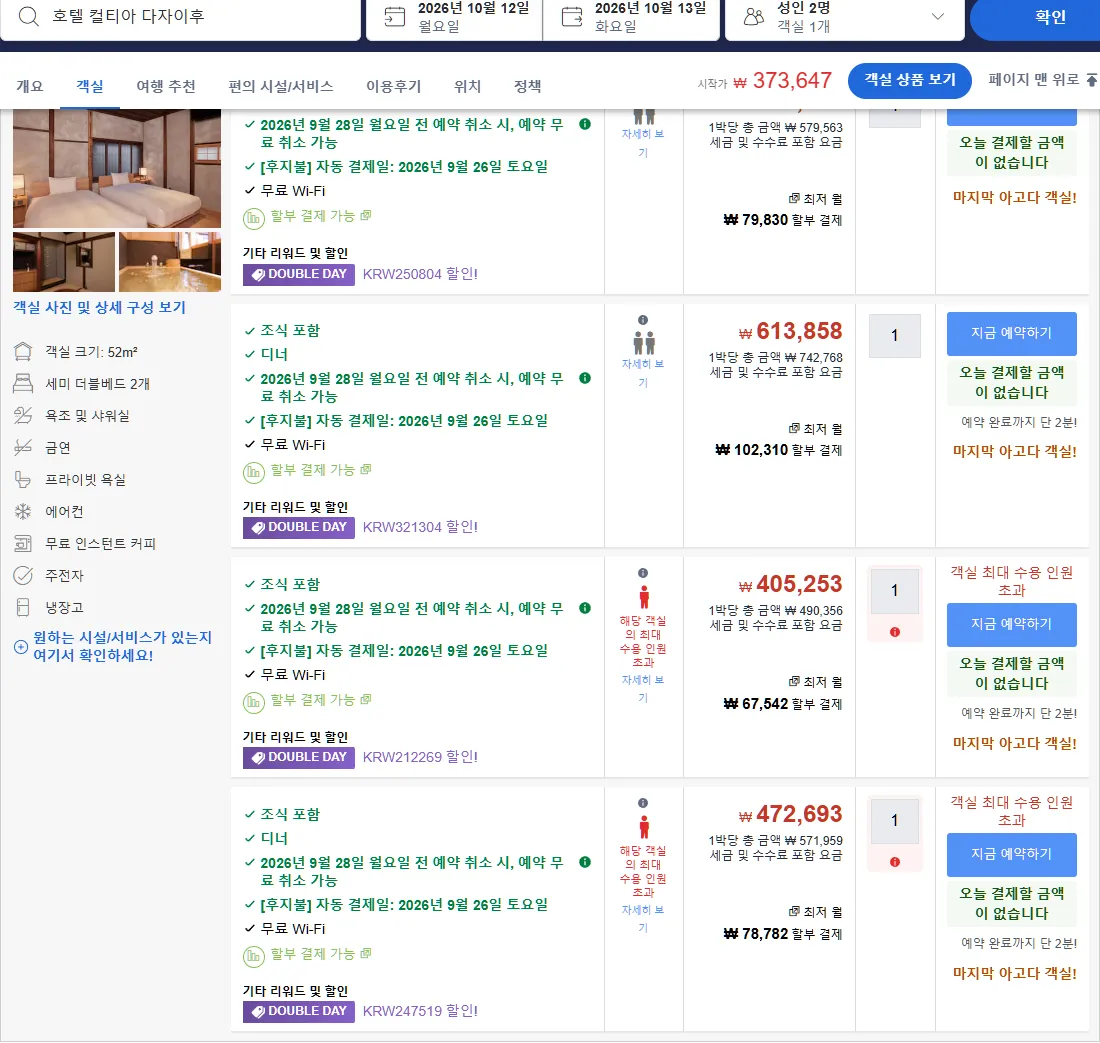
Task: Switch to the 이용후기 tab
Action: click(x=394, y=86)
